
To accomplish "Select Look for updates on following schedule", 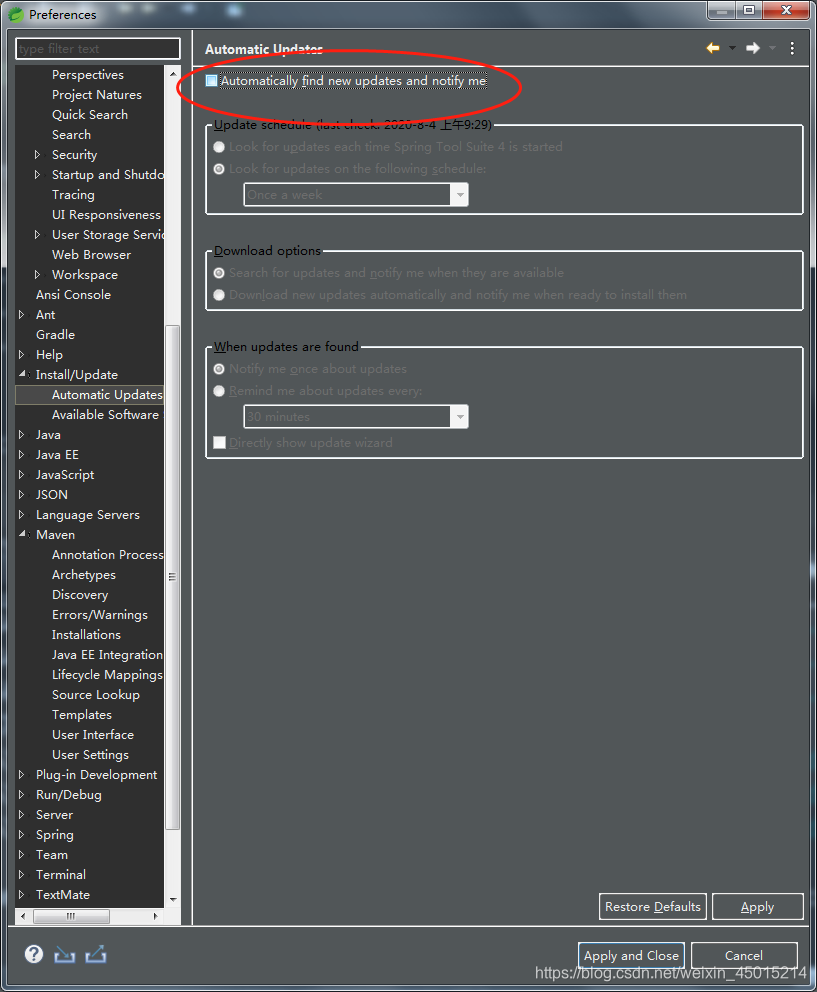I will point(219,169).
